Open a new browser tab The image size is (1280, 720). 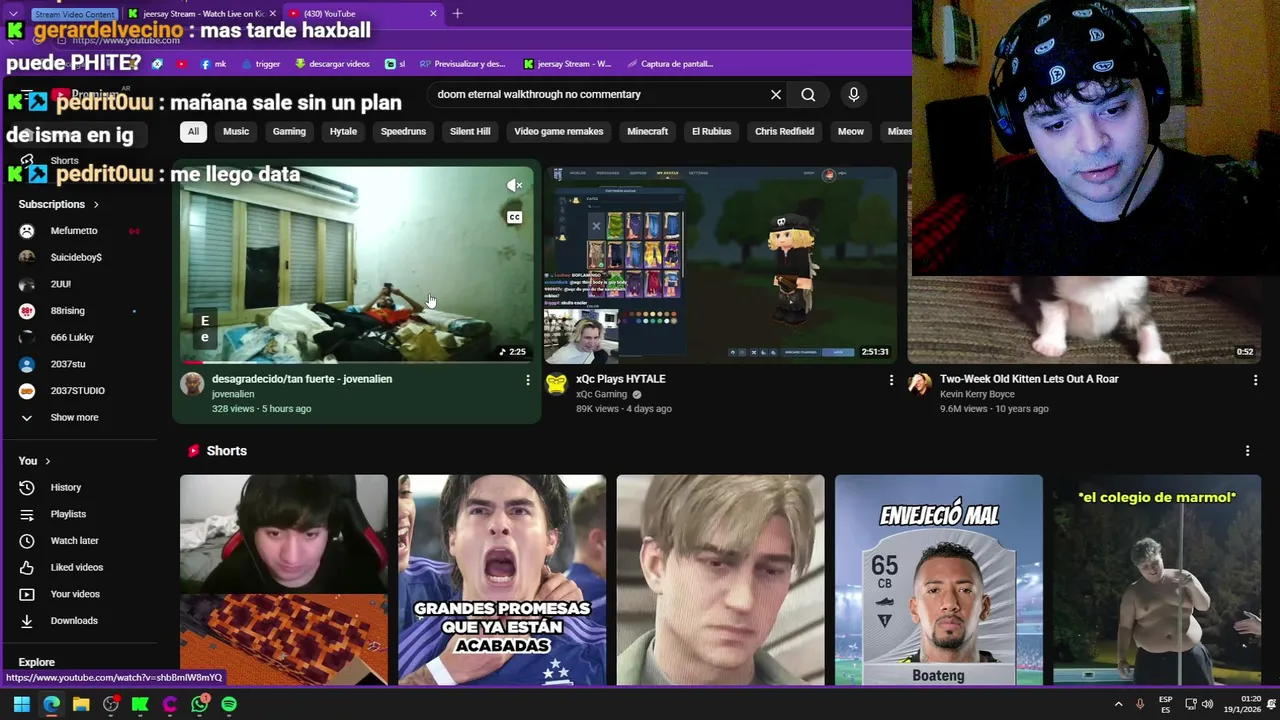pyautogui.click(x=457, y=14)
